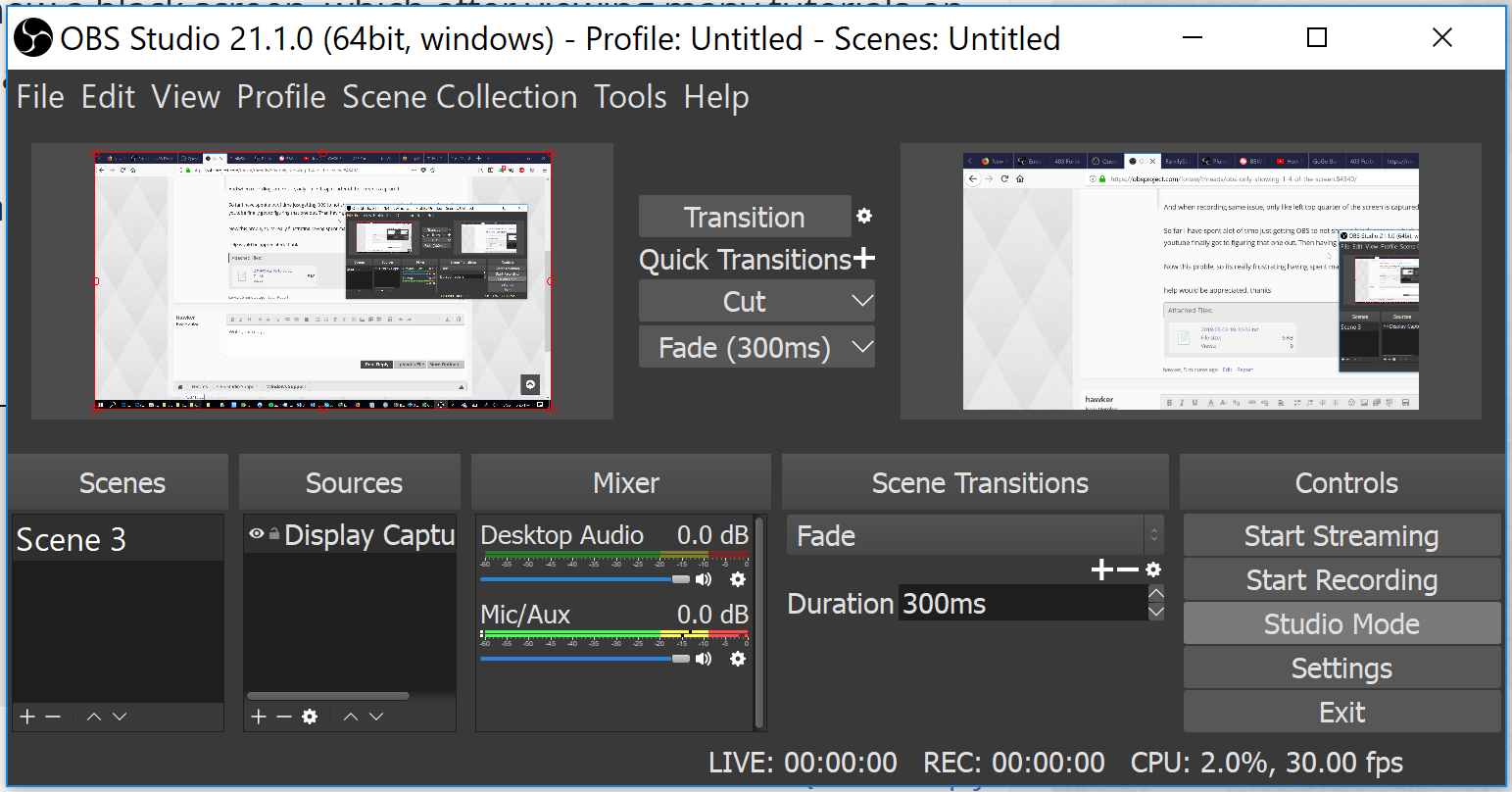Click the CPU: 2.0%, 30.00 fps status

pyautogui.click(x=1267, y=763)
